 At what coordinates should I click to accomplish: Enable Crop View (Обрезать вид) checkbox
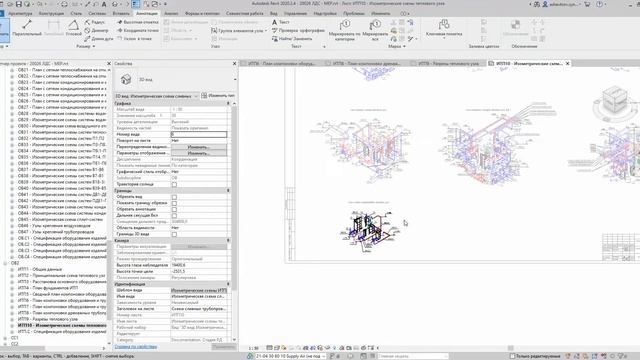(x=174, y=197)
